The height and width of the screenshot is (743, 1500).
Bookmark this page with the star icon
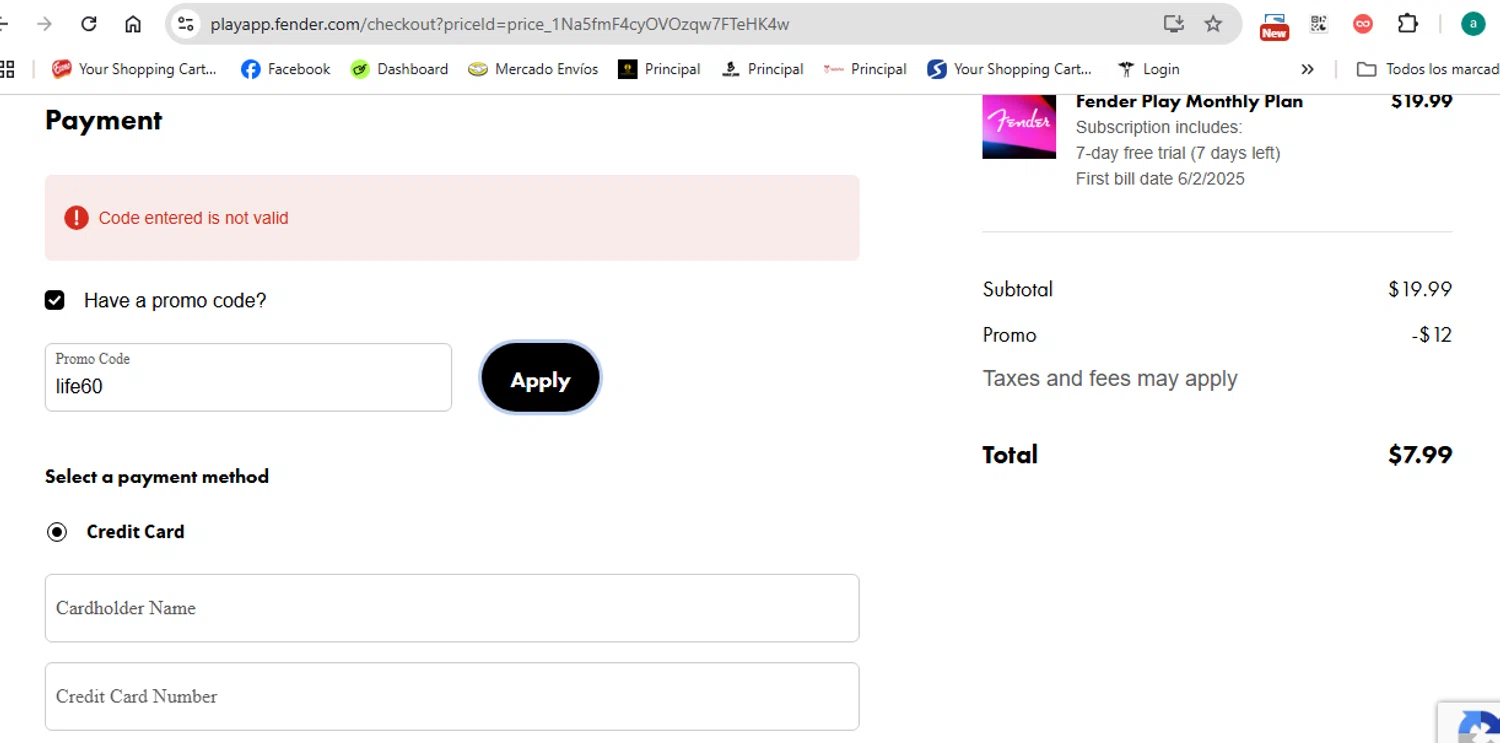tap(1213, 24)
